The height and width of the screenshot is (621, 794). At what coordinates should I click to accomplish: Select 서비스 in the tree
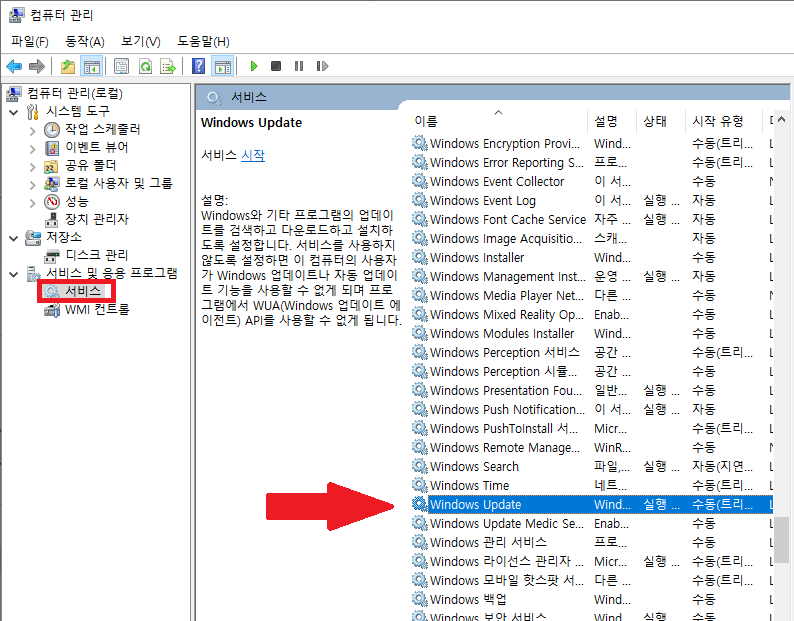pyautogui.click(x=83, y=291)
